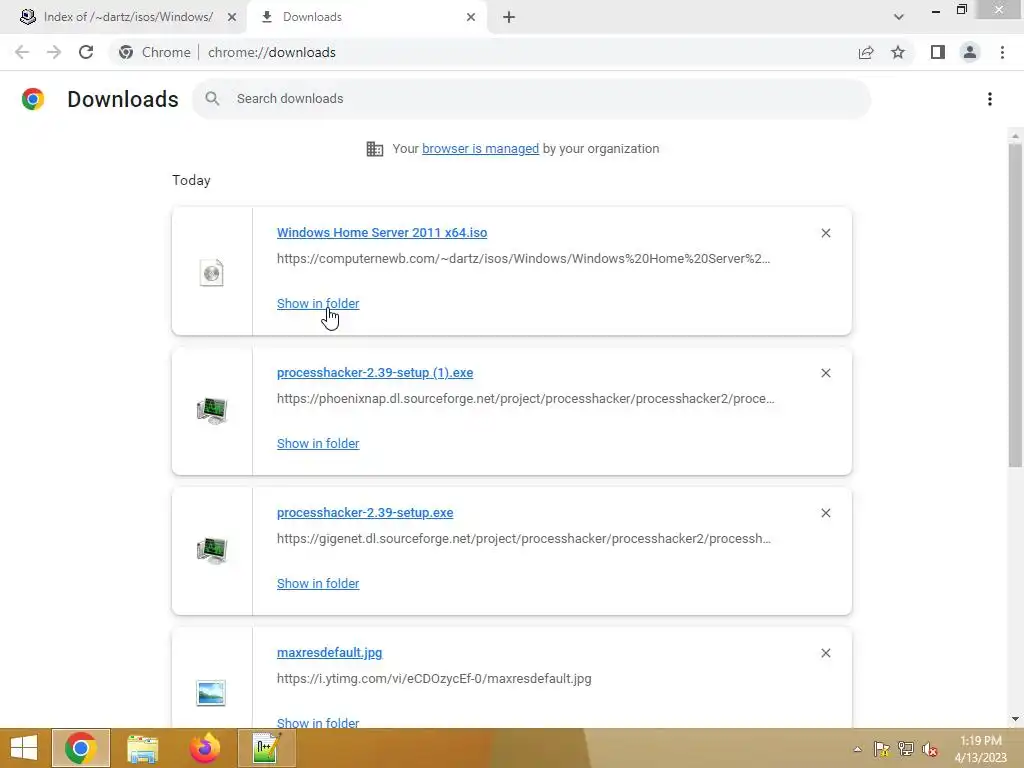Click the phoenixnap sourceforge source URL

point(526,398)
